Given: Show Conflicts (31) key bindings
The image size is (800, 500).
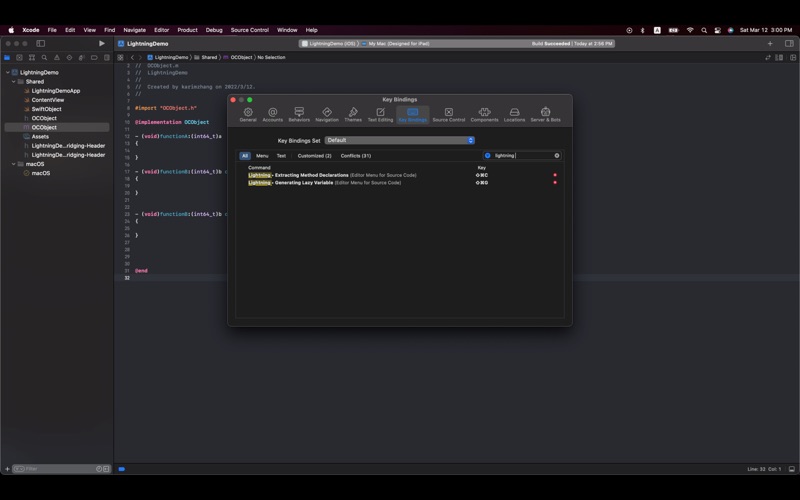Looking at the screenshot, I should [x=356, y=156].
